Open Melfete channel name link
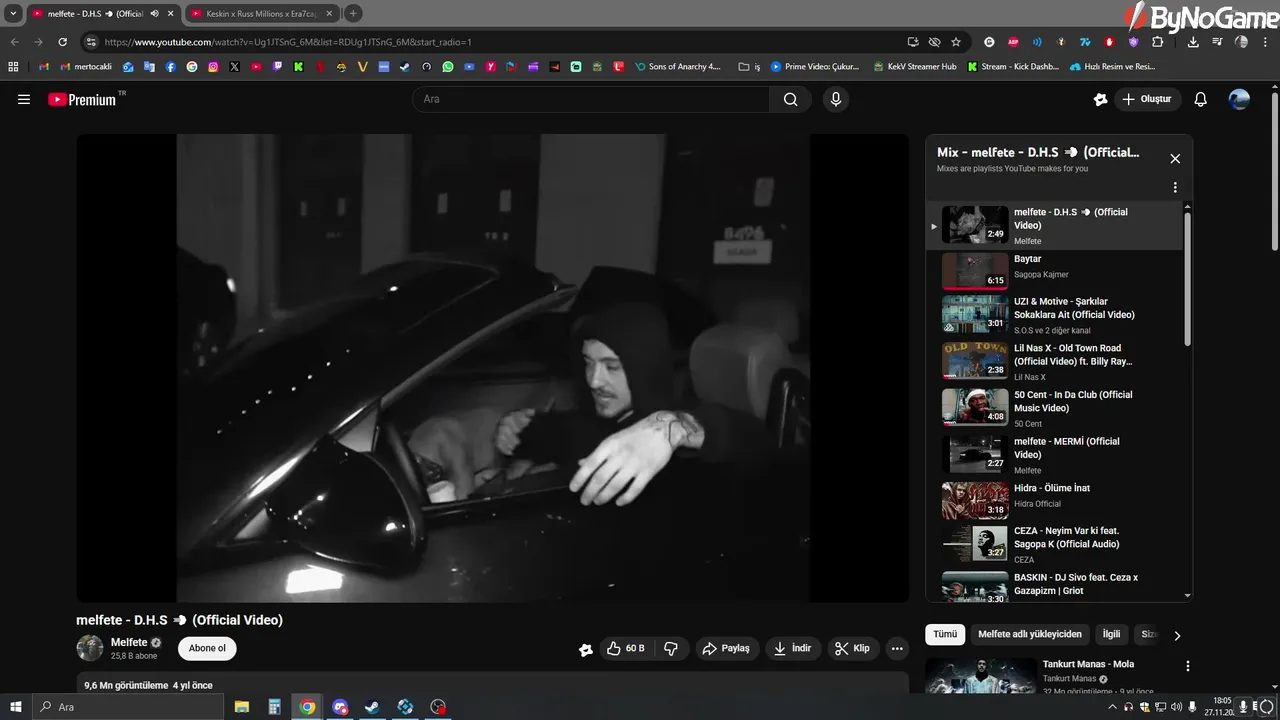Image resolution: width=1280 pixels, height=720 pixels. point(129,642)
